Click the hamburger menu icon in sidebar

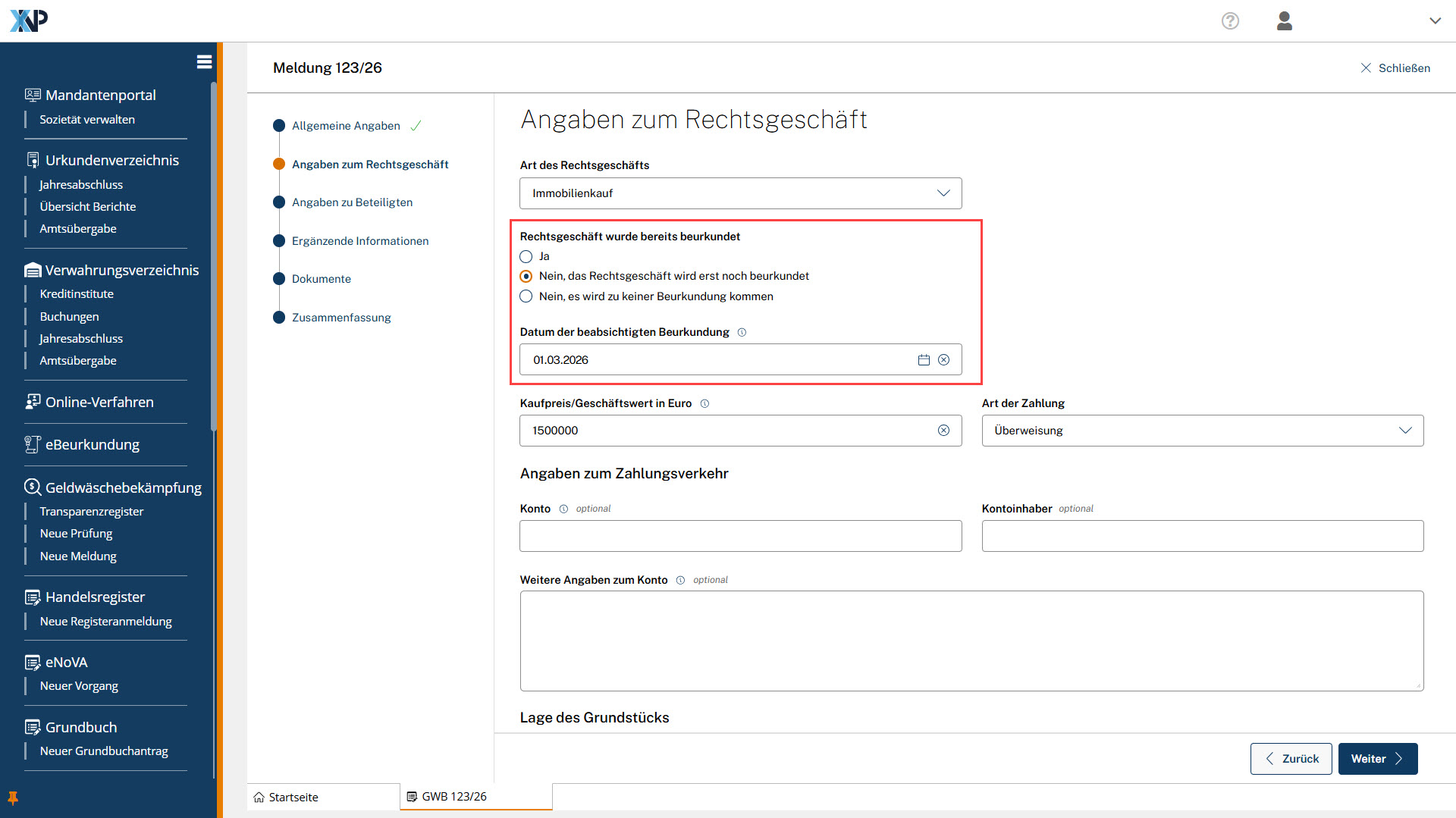pos(204,62)
